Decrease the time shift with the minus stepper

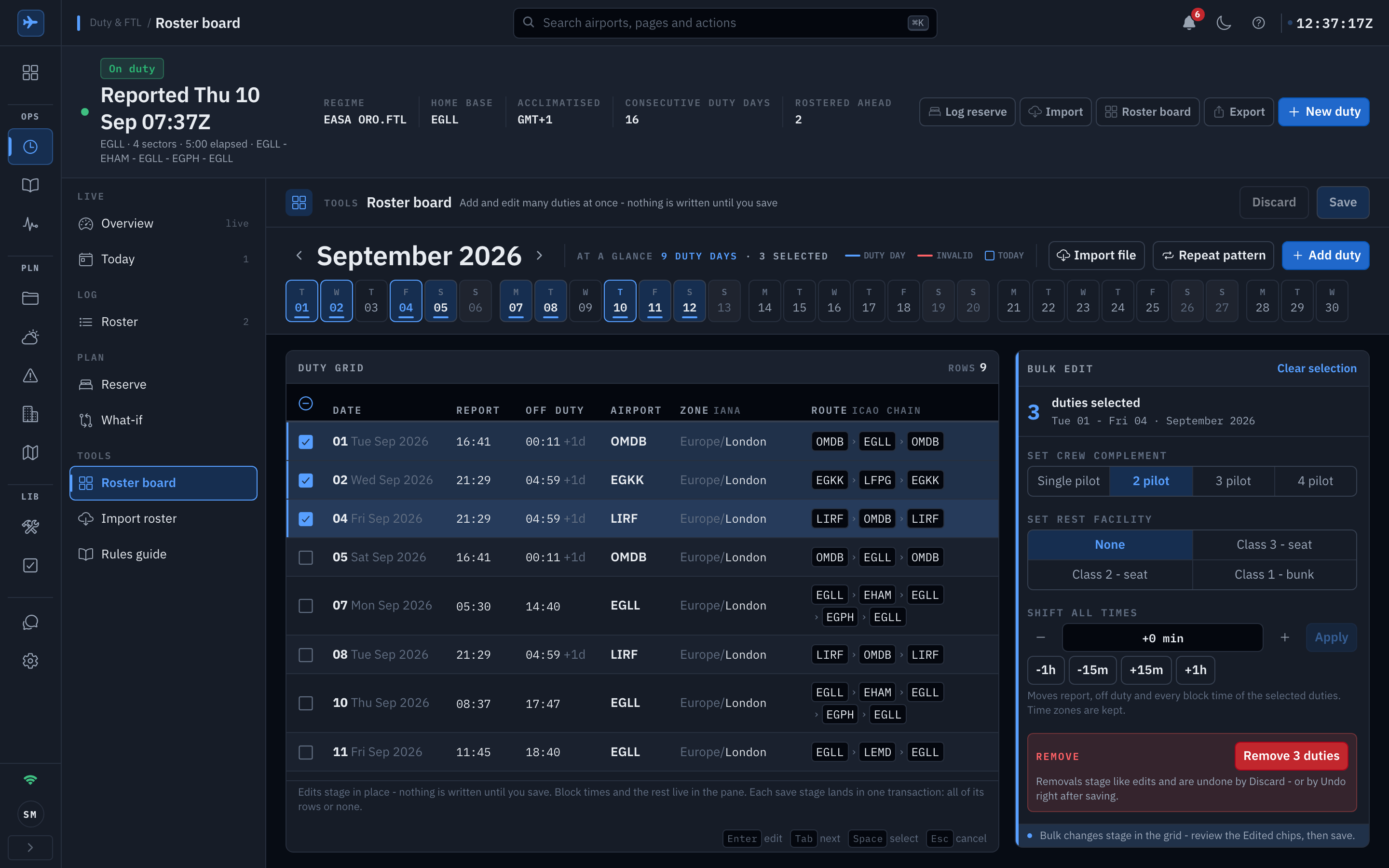click(x=1041, y=638)
